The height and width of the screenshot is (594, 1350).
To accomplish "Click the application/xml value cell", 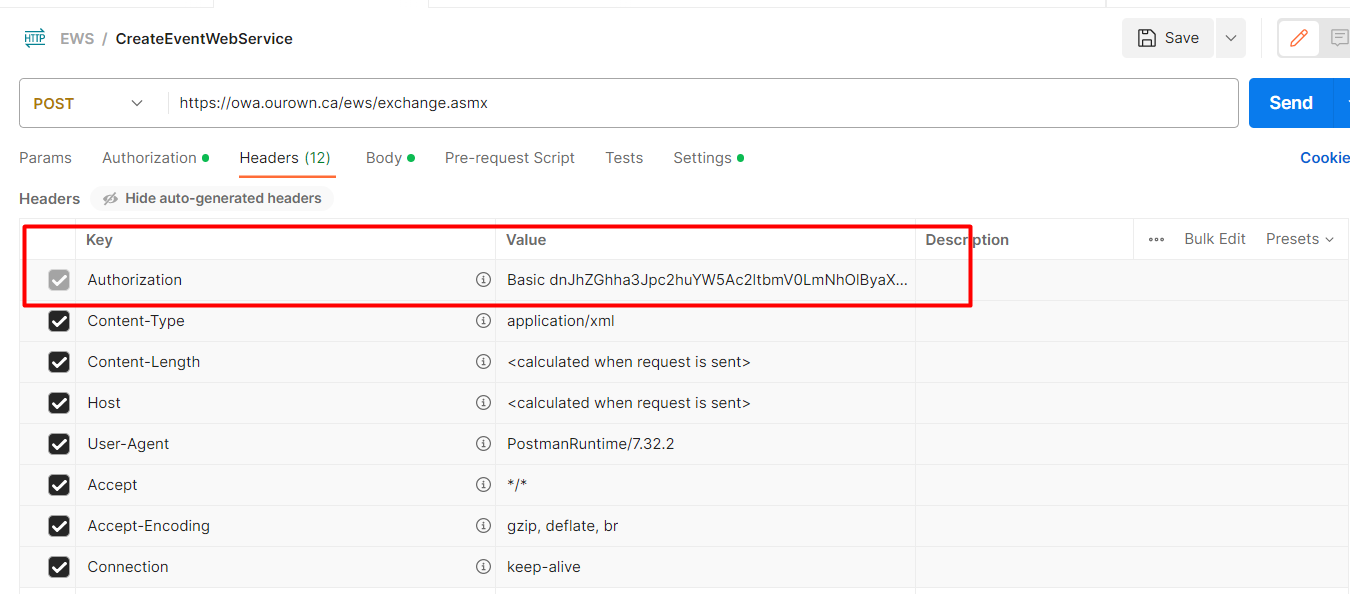I will [705, 321].
